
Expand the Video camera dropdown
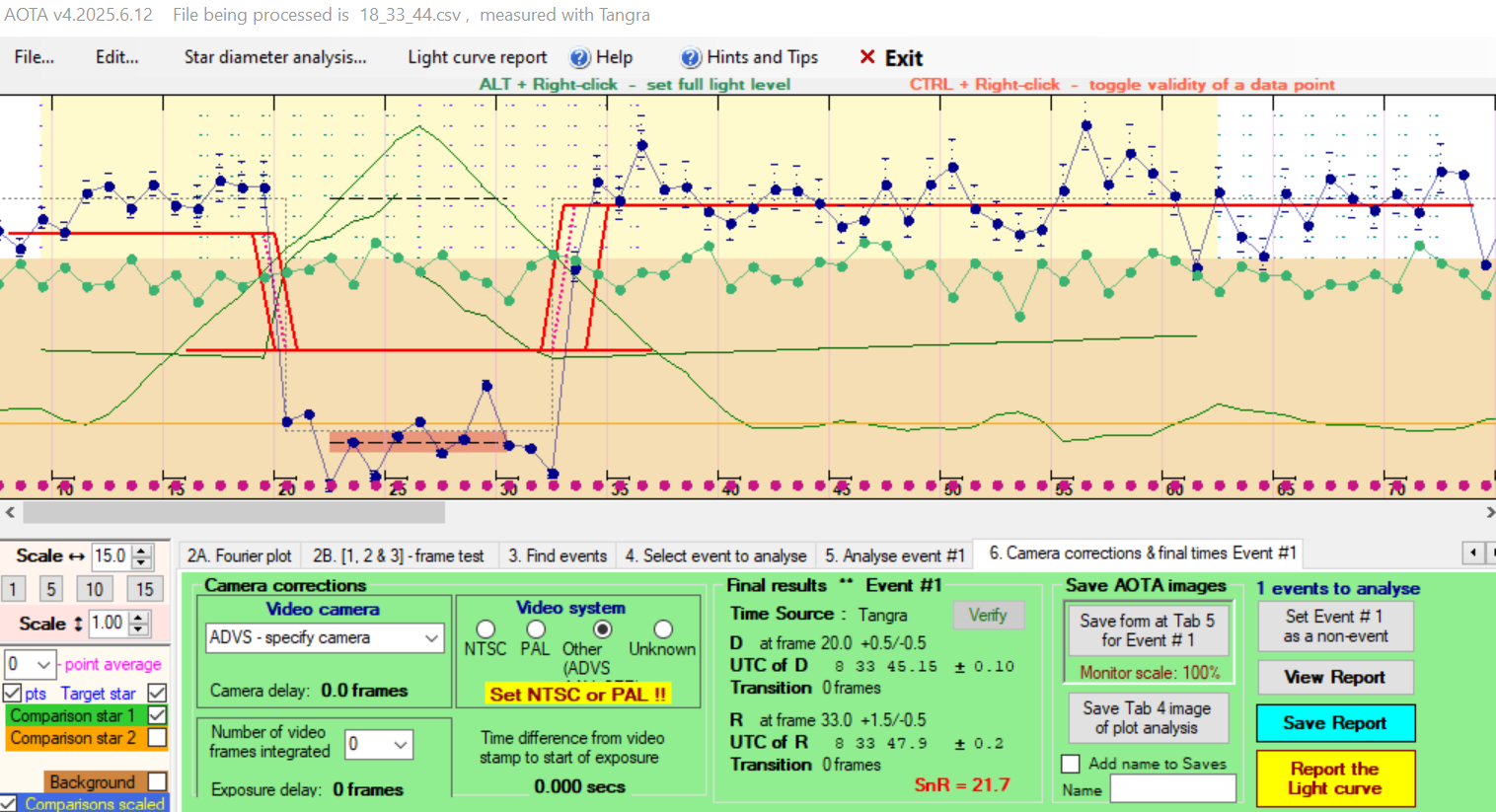pos(431,638)
